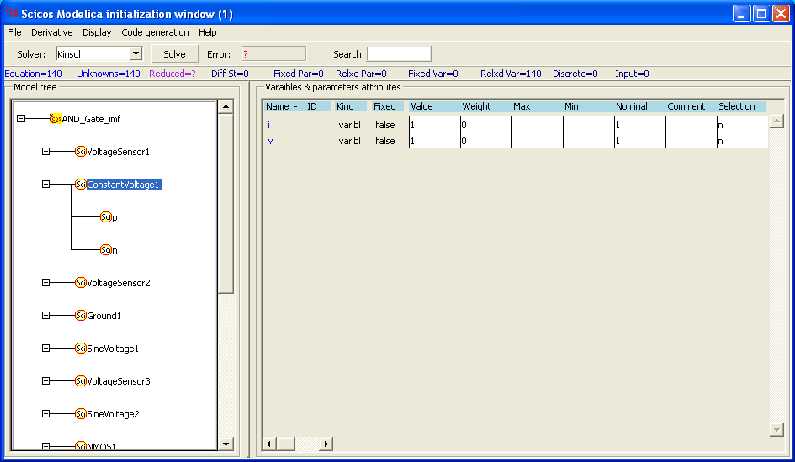Click the table horizontal scroll-right arrow
The width and height of the screenshot is (795, 462).
[x=326, y=444]
